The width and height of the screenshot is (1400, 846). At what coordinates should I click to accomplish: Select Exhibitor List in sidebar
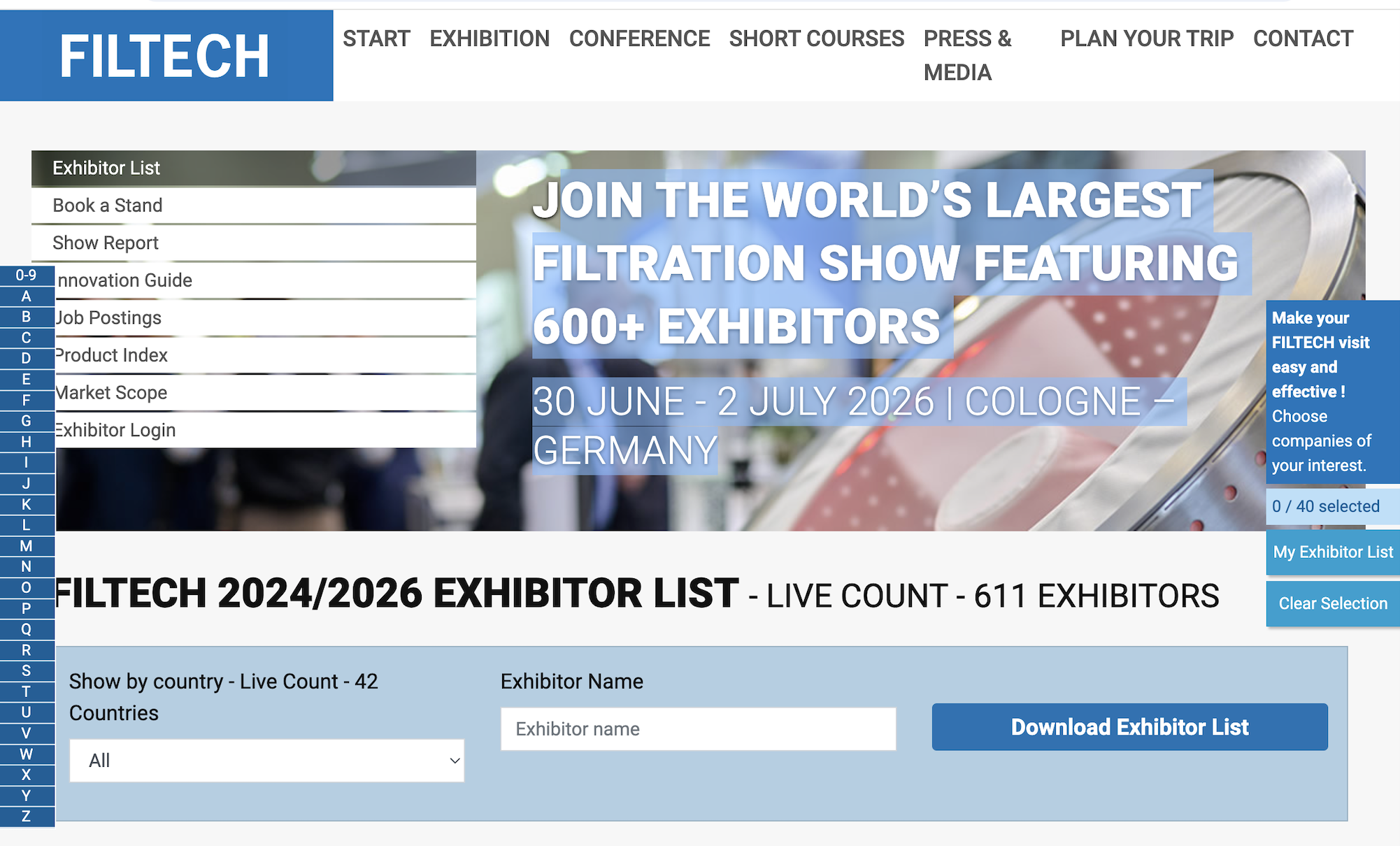click(x=254, y=168)
